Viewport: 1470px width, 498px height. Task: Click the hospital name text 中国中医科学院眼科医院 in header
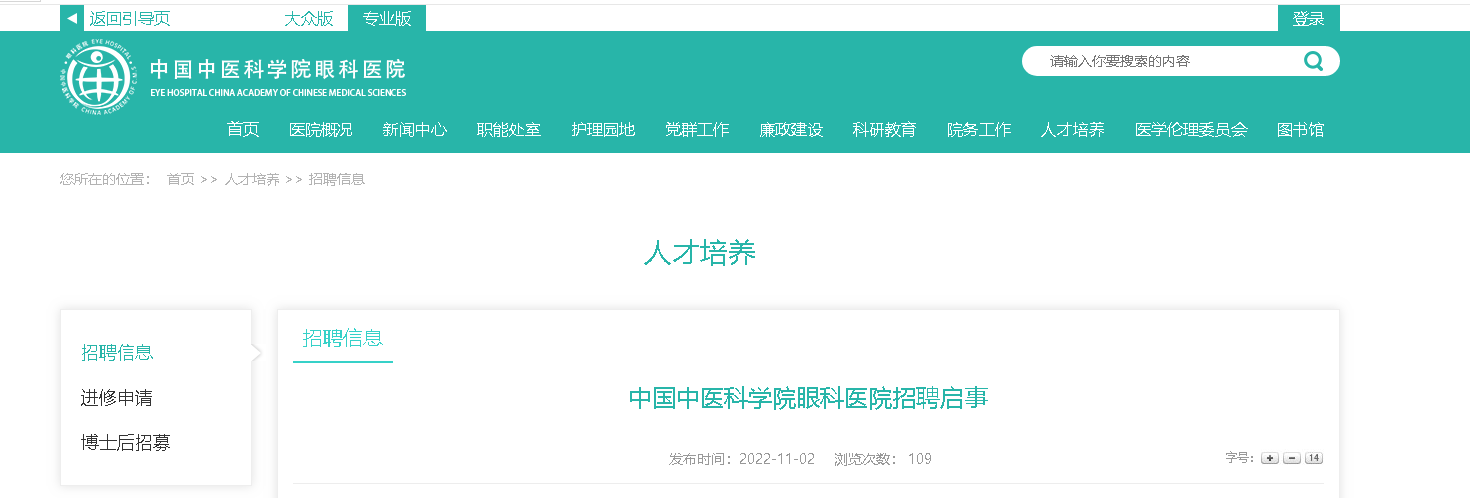[x=278, y=70]
